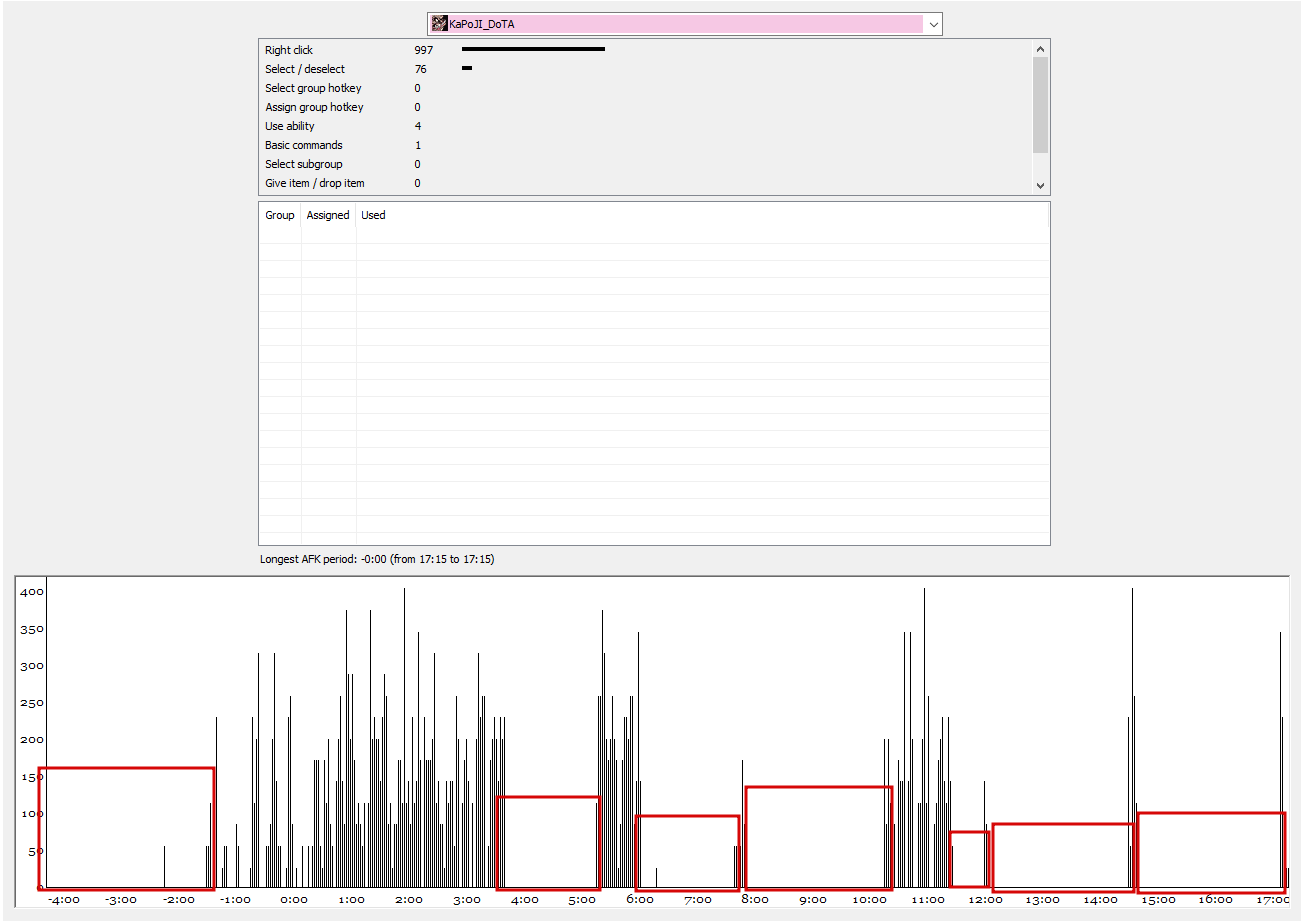The width and height of the screenshot is (1303, 922).
Task: Click the 400 value on chart Y axis
Action: tap(32, 592)
